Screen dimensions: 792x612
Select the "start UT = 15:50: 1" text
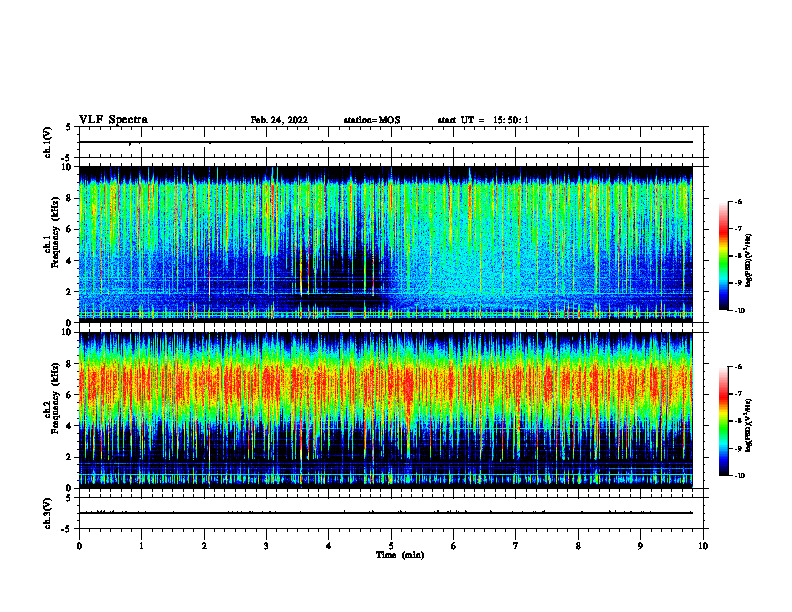pos(483,120)
